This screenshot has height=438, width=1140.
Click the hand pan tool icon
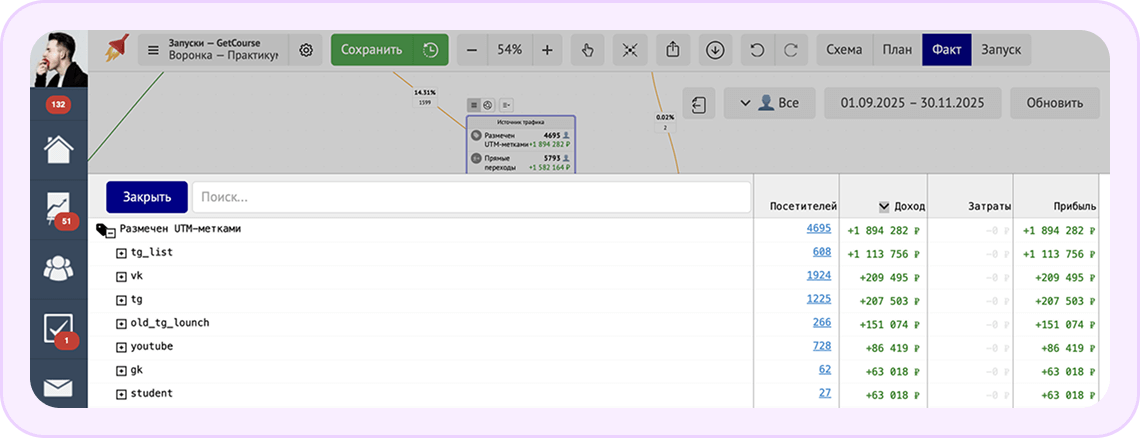coord(588,50)
